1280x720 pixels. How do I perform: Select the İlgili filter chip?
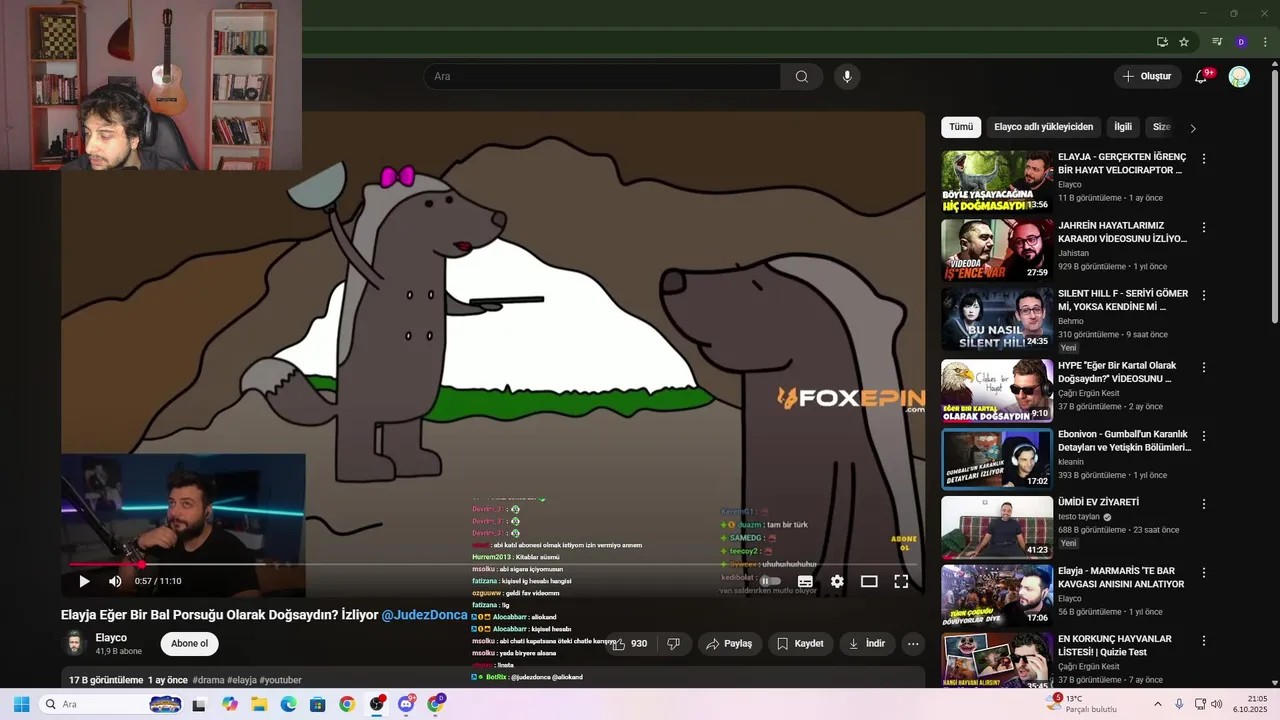point(1123,127)
